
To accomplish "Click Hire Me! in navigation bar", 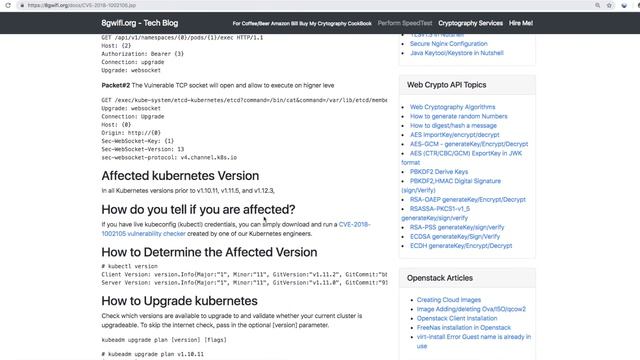I will [x=520, y=23].
